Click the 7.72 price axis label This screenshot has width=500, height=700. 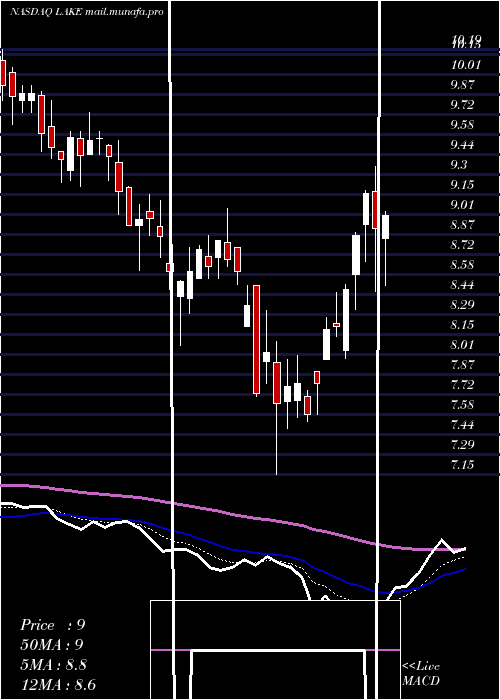[x=462, y=385]
